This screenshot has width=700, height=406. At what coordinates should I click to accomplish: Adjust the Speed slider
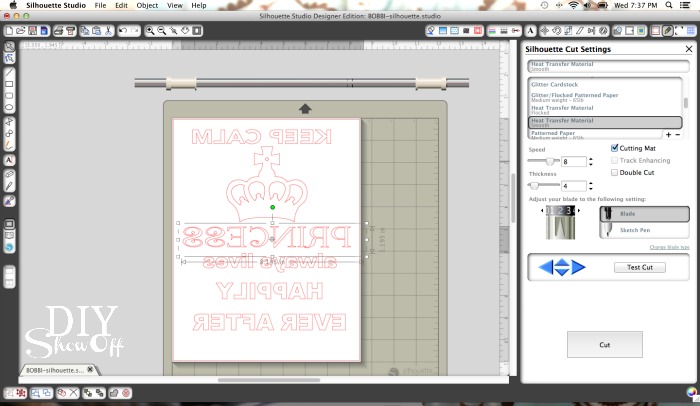click(x=549, y=161)
